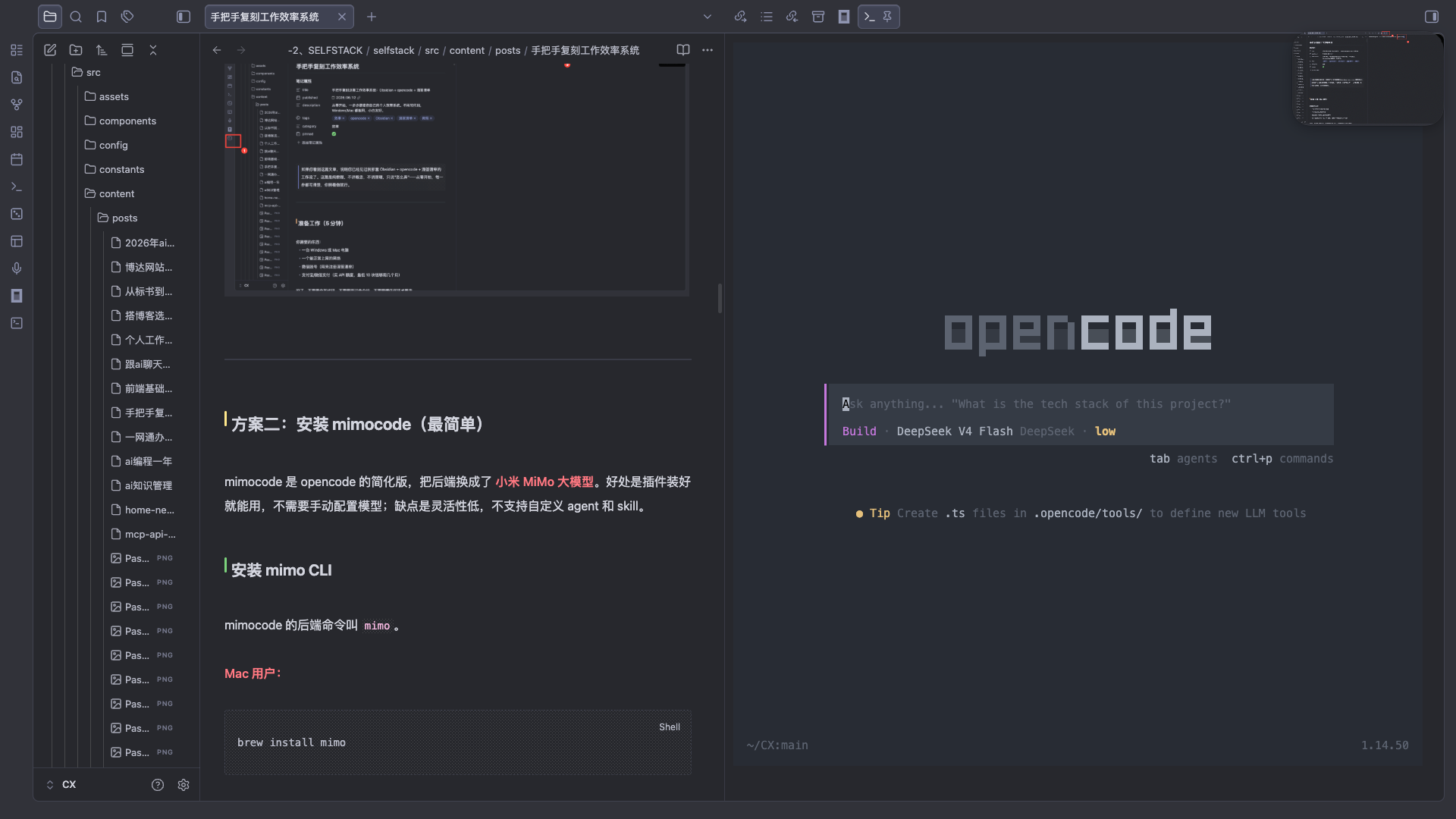The height and width of the screenshot is (819, 1456).
Task: Click the minimap thumbnail in terminal pane
Action: point(1367,78)
